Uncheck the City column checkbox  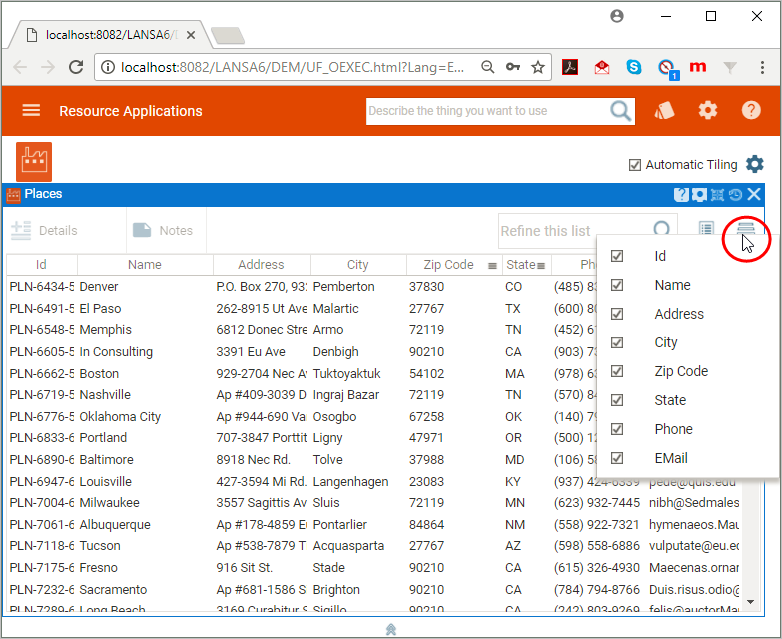(617, 342)
